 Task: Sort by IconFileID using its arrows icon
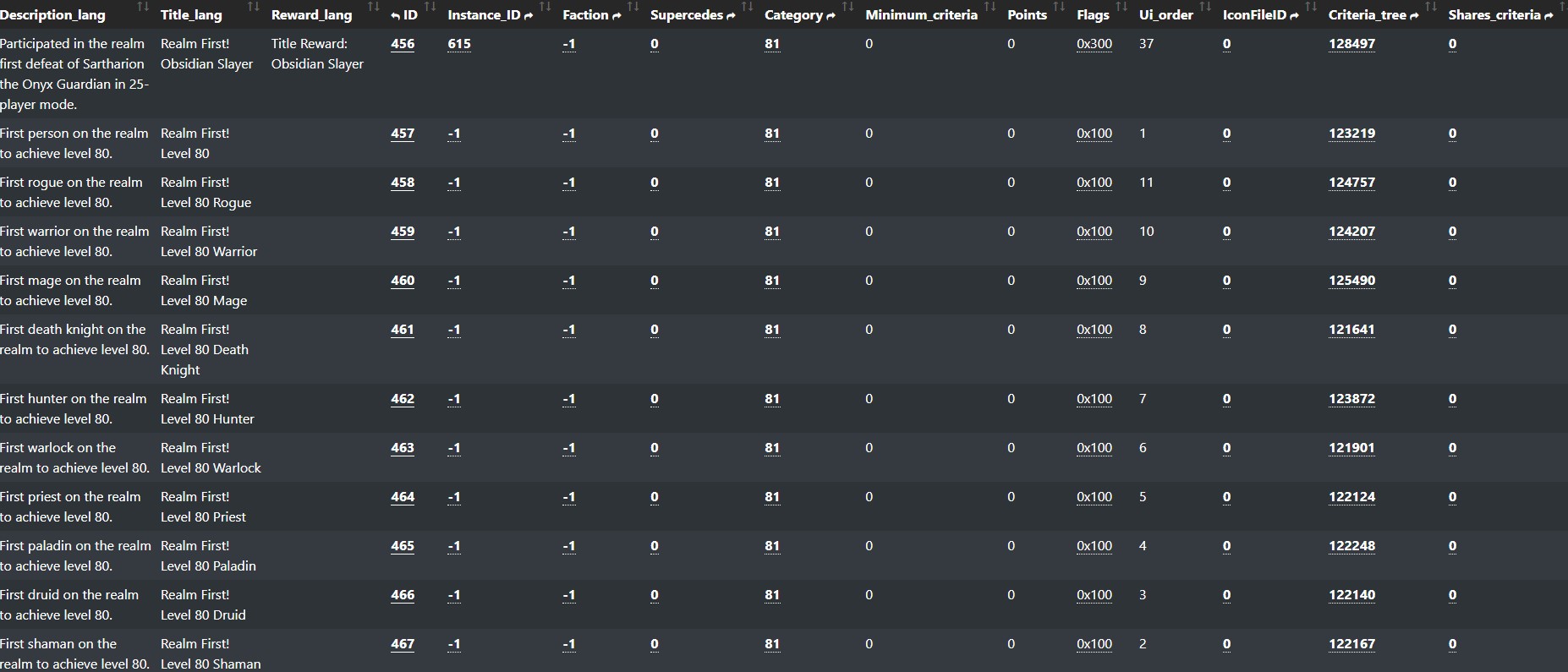1311,8
